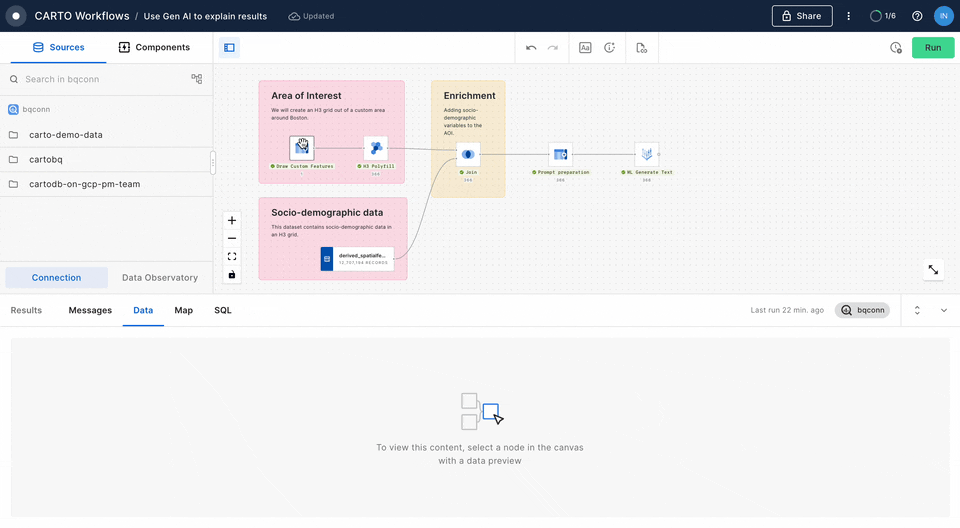Viewport: 960px width, 528px height.
Task: Select the ML Generate Text node
Action: [x=647, y=154]
